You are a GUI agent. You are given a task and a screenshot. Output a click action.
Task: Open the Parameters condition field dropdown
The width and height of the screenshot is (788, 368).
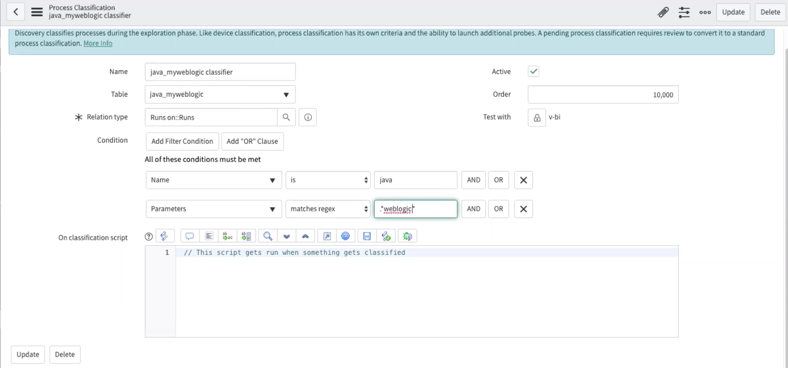coord(214,209)
